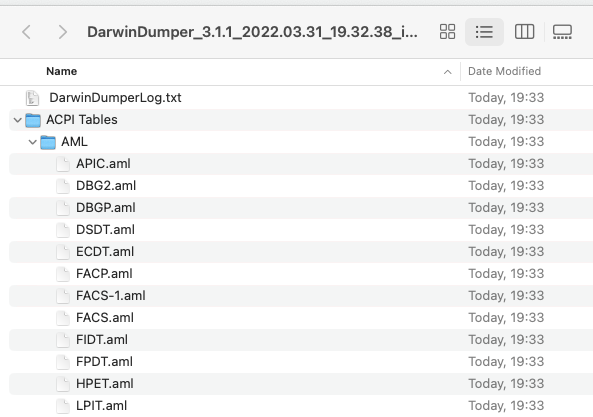Select ECDT.aml file
This screenshot has height=417, width=593.
click(x=105, y=251)
